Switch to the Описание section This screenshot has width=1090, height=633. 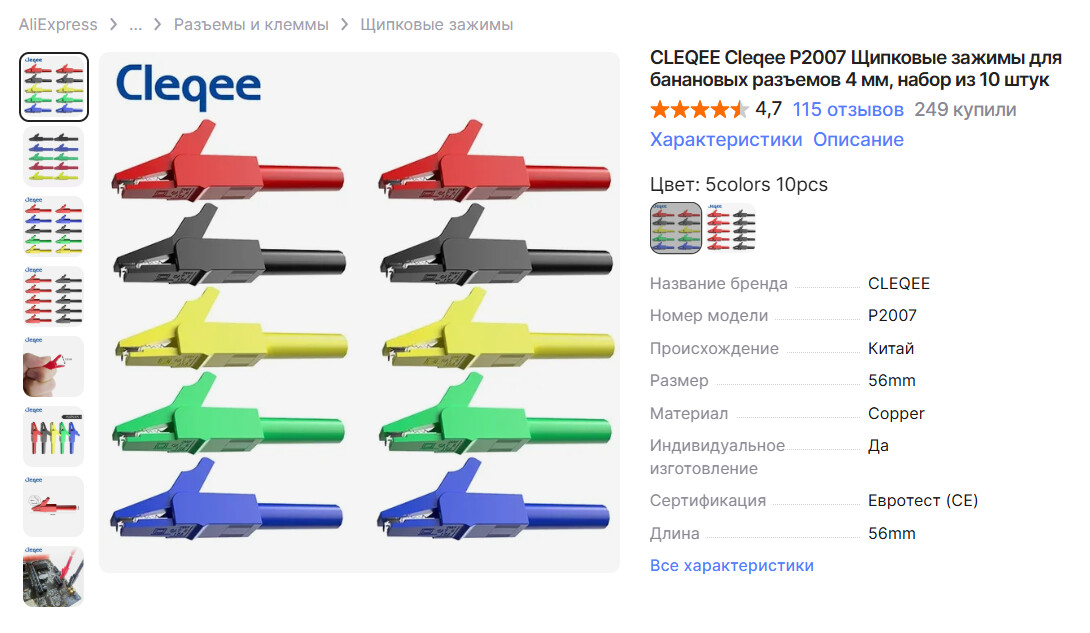pyautogui.click(x=858, y=140)
